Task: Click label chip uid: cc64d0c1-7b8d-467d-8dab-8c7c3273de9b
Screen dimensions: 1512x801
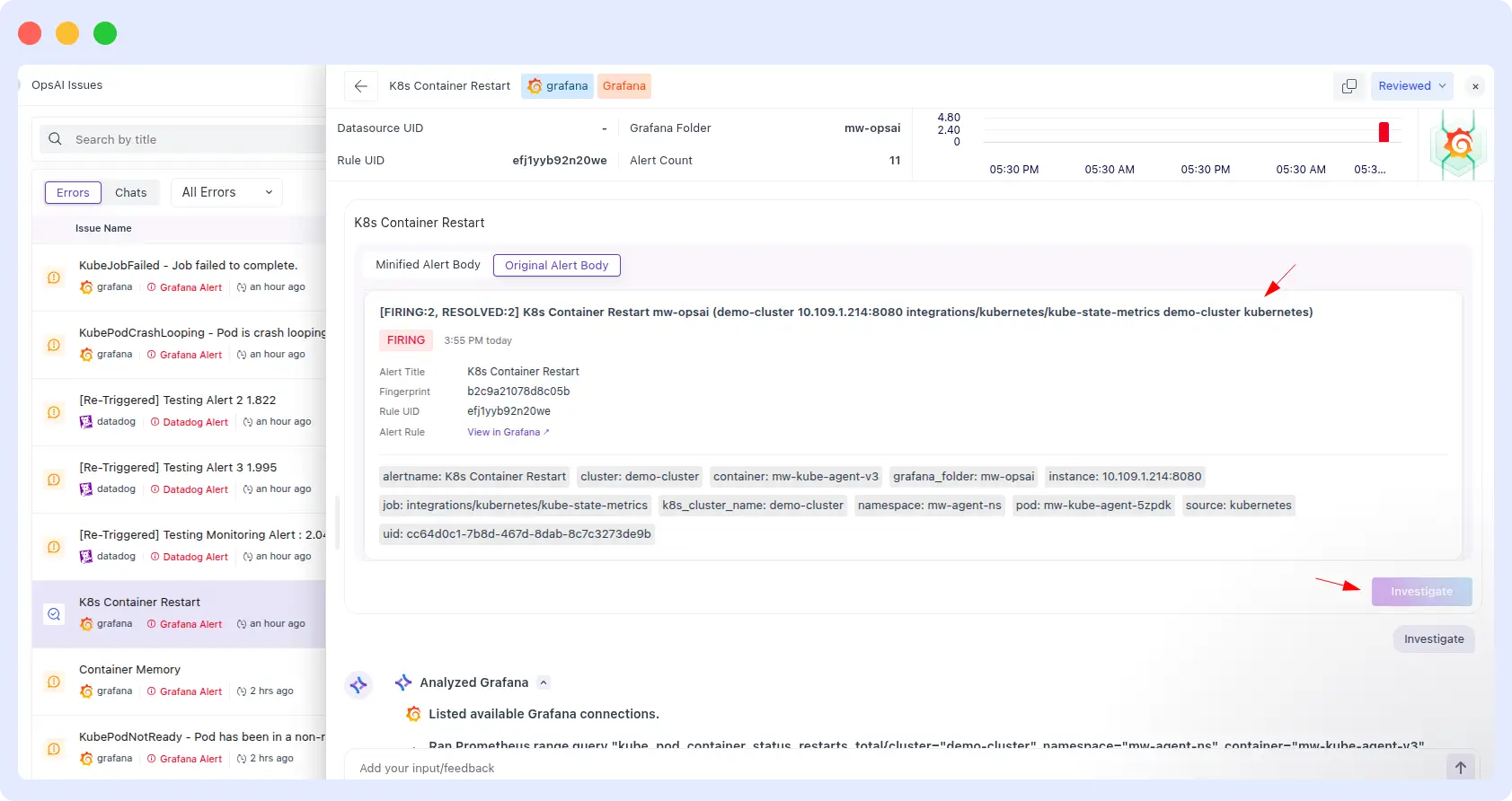Action: [517, 534]
